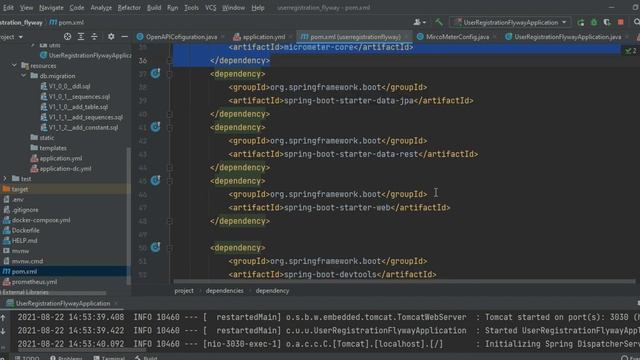Click gutter icon at line 41
Image resolution: width=640 pixels, height=360 pixels.
coord(155,127)
